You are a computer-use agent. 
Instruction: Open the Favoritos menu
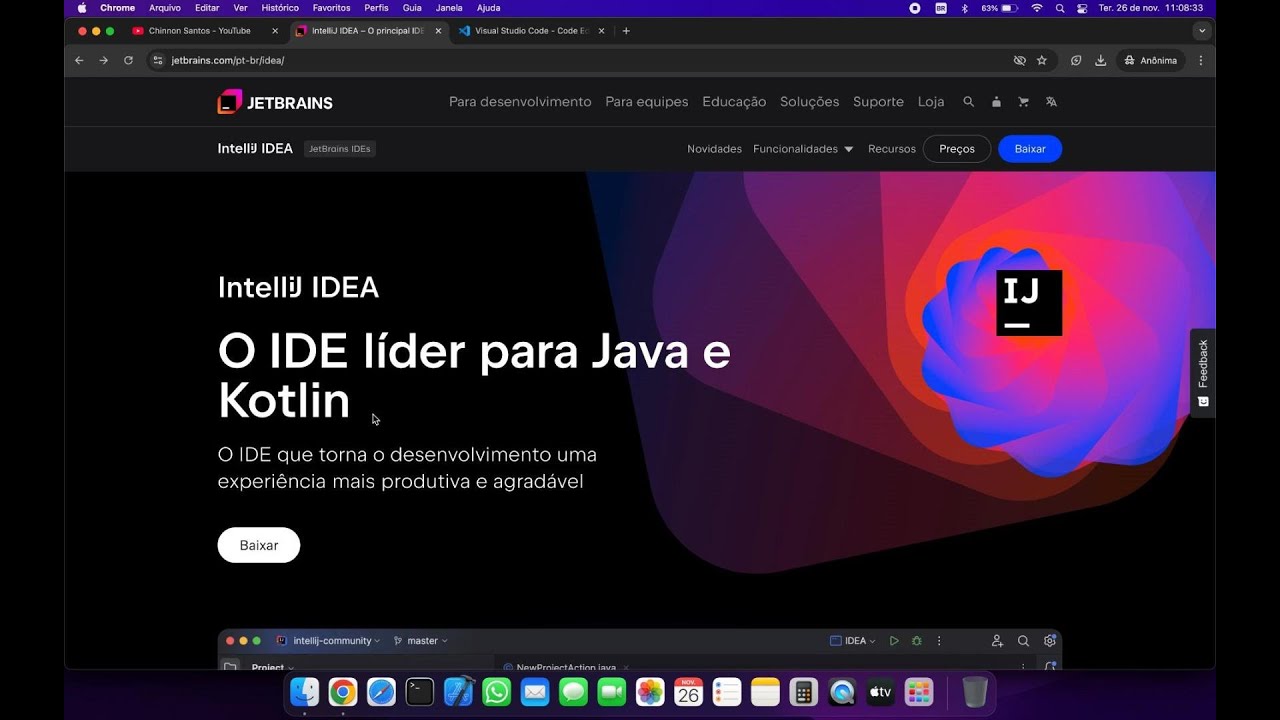click(331, 8)
